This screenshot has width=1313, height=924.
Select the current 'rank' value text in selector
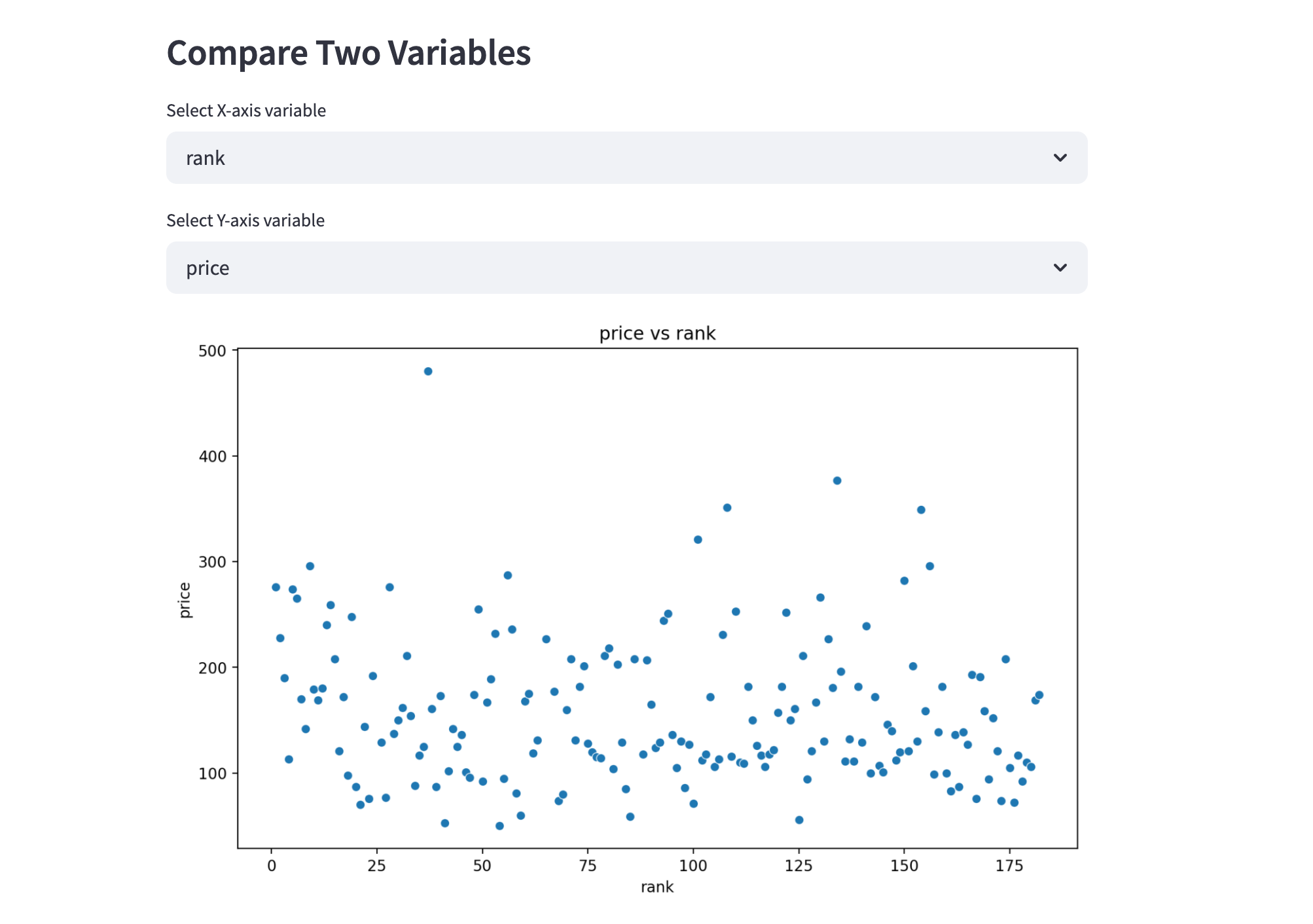206,158
